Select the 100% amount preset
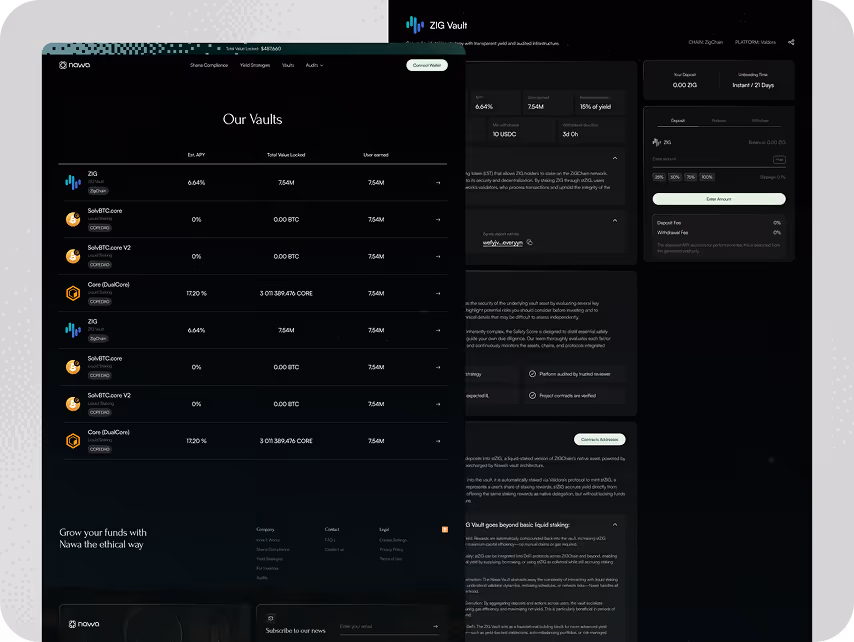The height and width of the screenshot is (642, 854). [707, 178]
